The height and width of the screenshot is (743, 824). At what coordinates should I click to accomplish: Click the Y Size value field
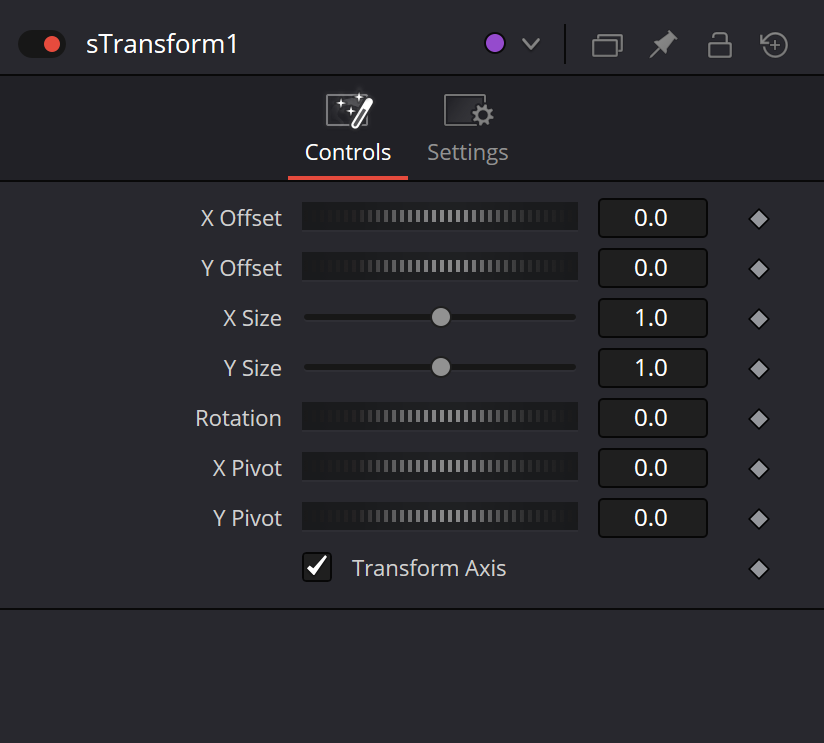click(653, 367)
